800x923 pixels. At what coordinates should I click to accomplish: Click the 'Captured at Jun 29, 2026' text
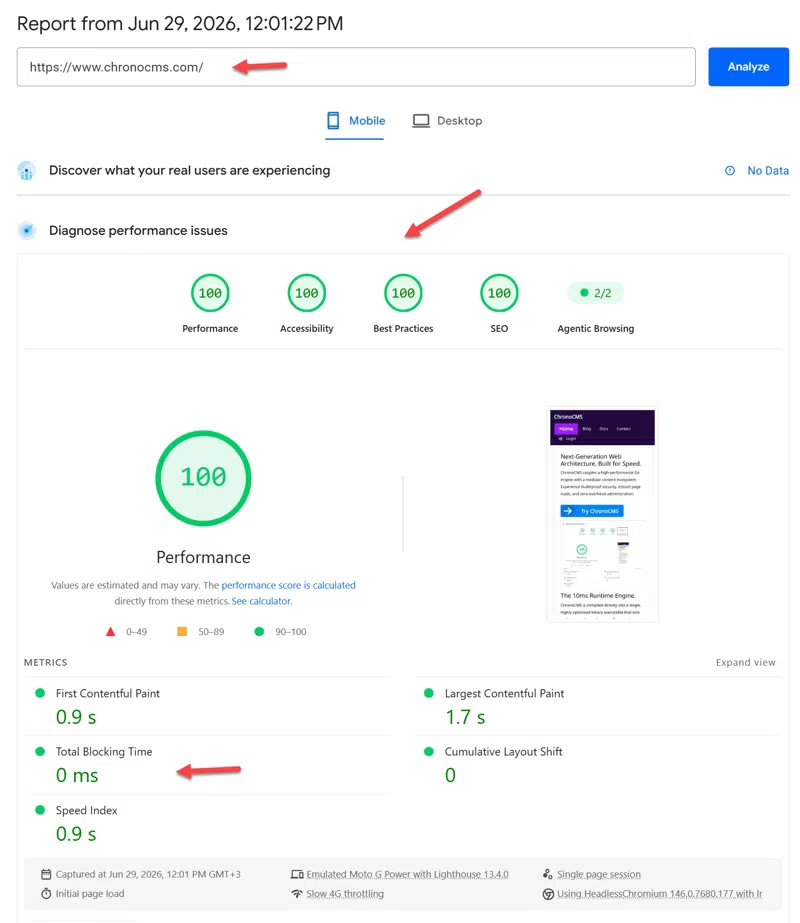(x=148, y=874)
